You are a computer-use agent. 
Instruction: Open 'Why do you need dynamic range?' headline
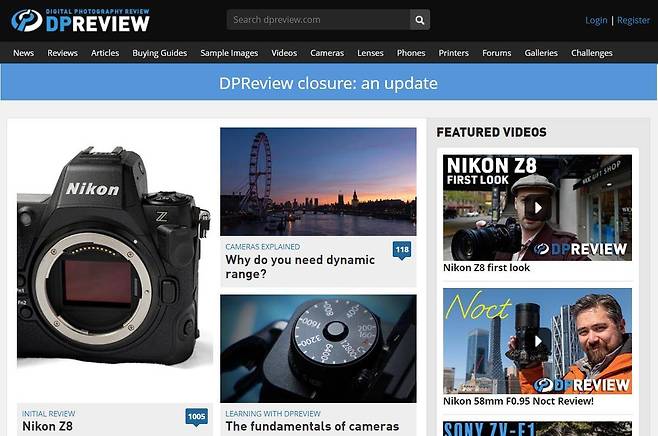pyautogui.click(x=300, y=267)
